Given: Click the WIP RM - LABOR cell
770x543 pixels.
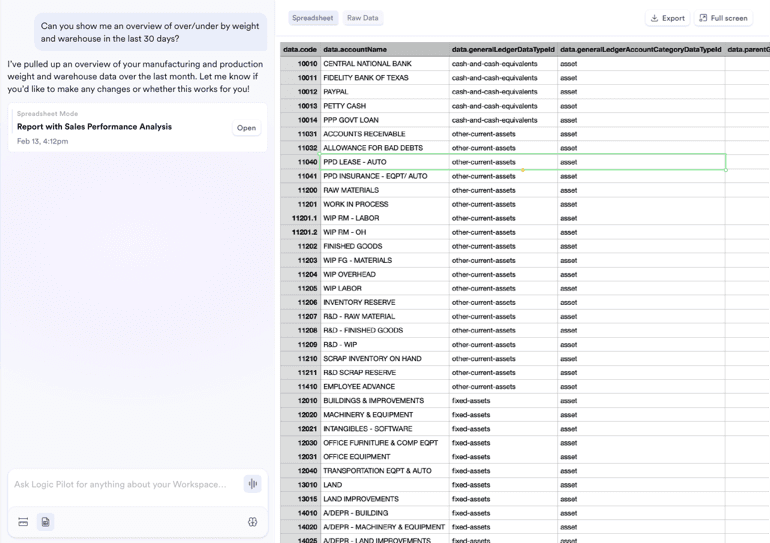Looking at the screenshot, I should (x=385, y=218).
